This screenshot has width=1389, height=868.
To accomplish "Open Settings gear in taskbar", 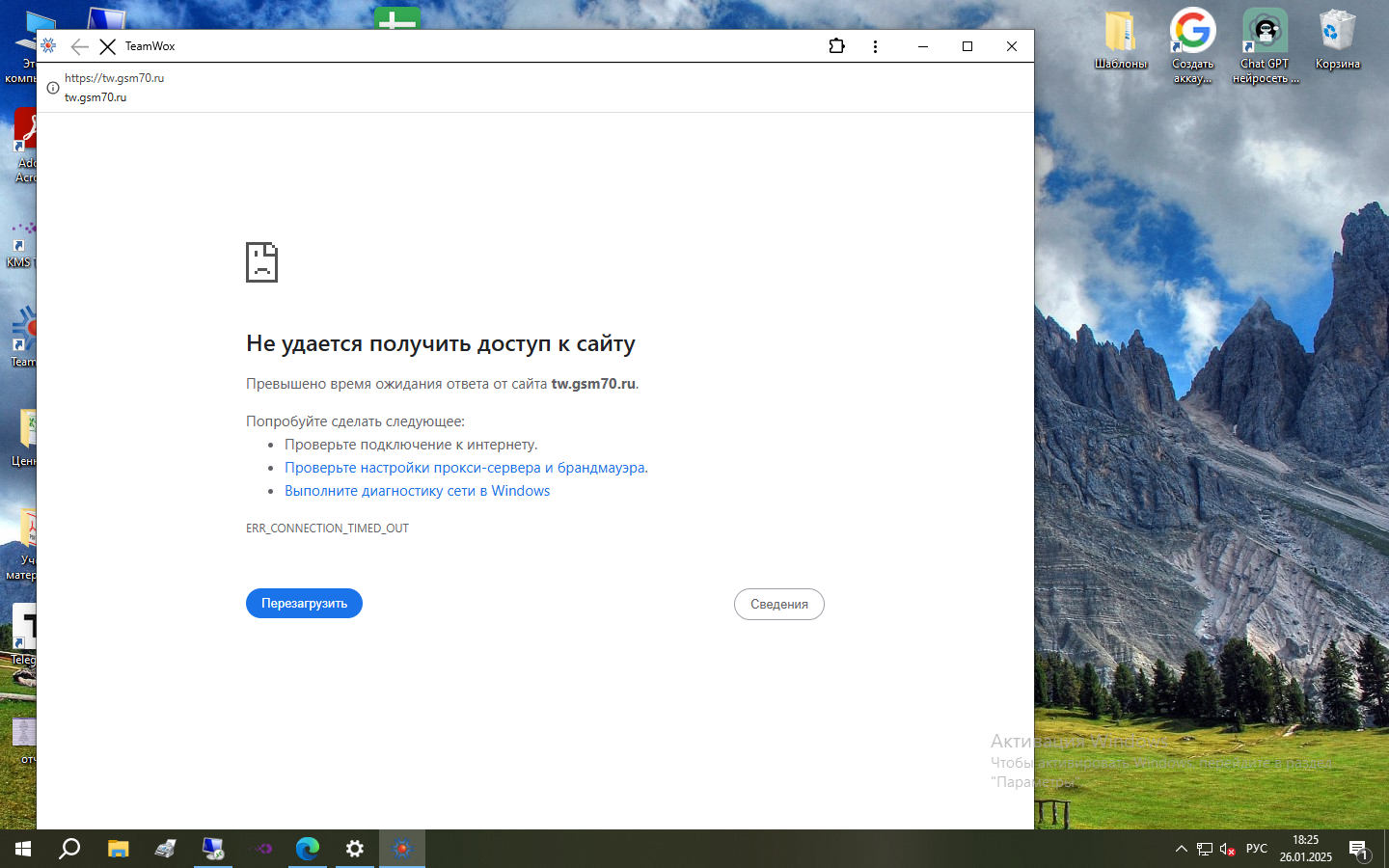I will (355, 849).
